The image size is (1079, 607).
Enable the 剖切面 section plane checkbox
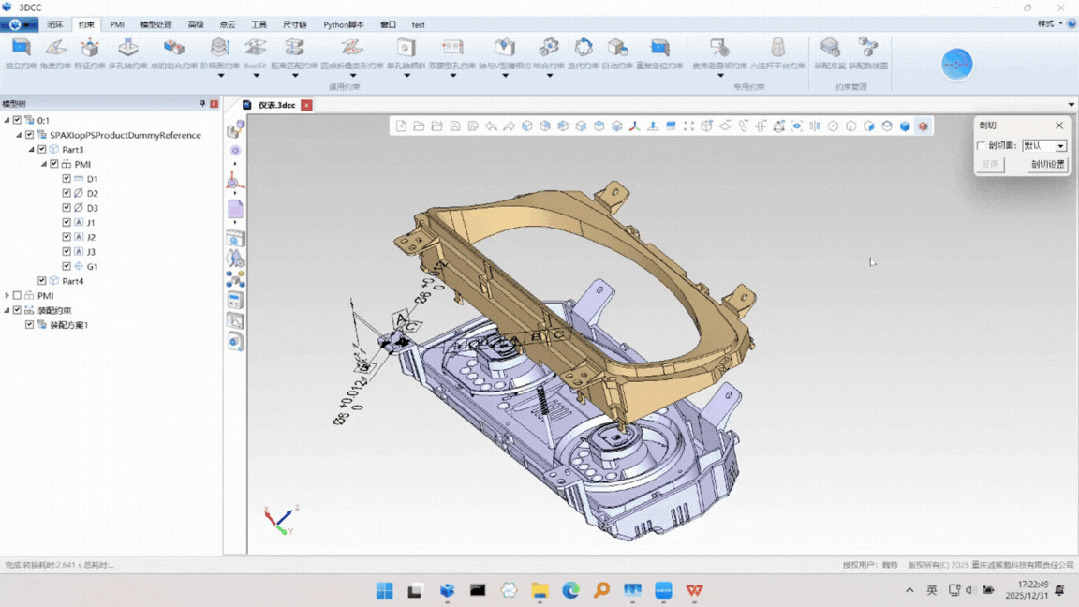(x=981, y=145)
